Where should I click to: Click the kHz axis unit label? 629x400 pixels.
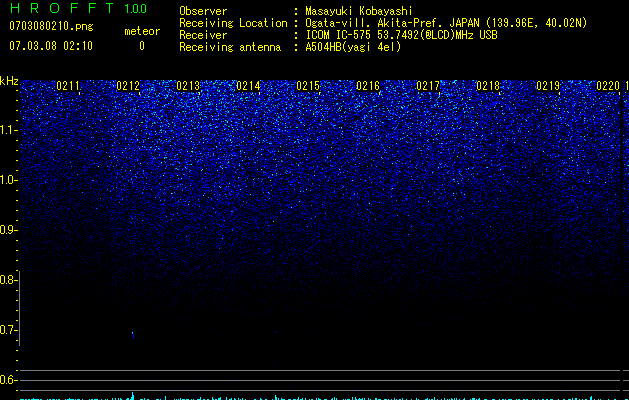(9, 81)
